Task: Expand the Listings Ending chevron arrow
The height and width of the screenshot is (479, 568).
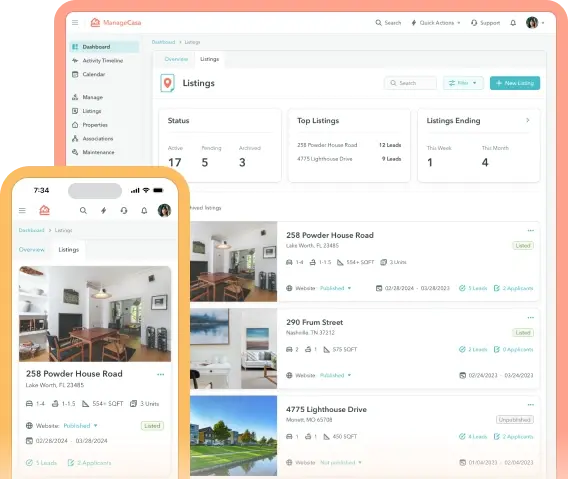Action: click(528, 120)
